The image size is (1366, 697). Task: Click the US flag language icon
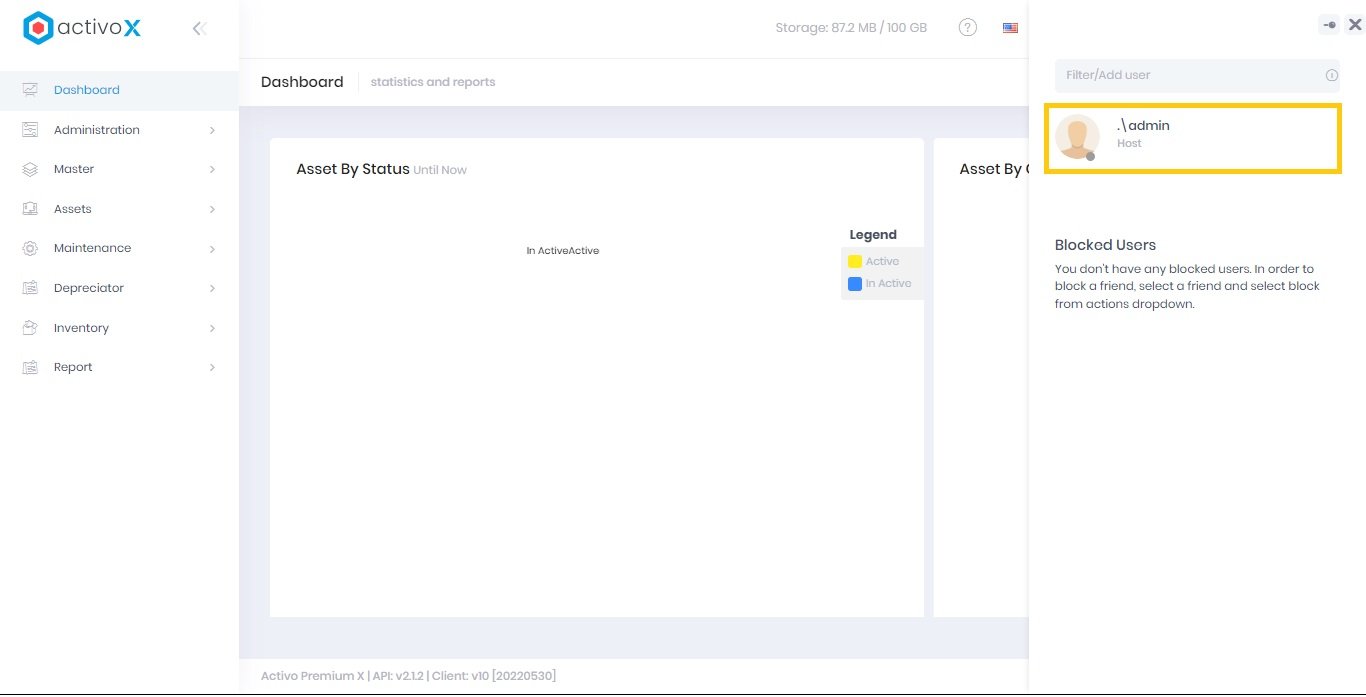click(x=1010, y=28)
